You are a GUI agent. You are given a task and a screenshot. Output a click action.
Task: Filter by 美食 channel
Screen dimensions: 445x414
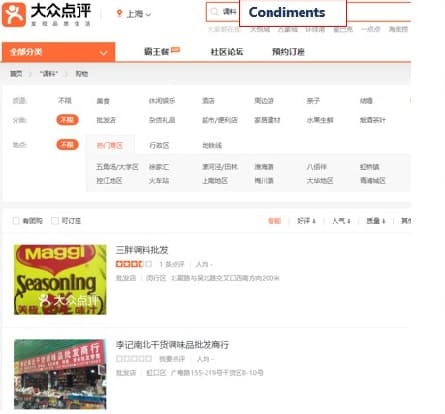point(103,100)
